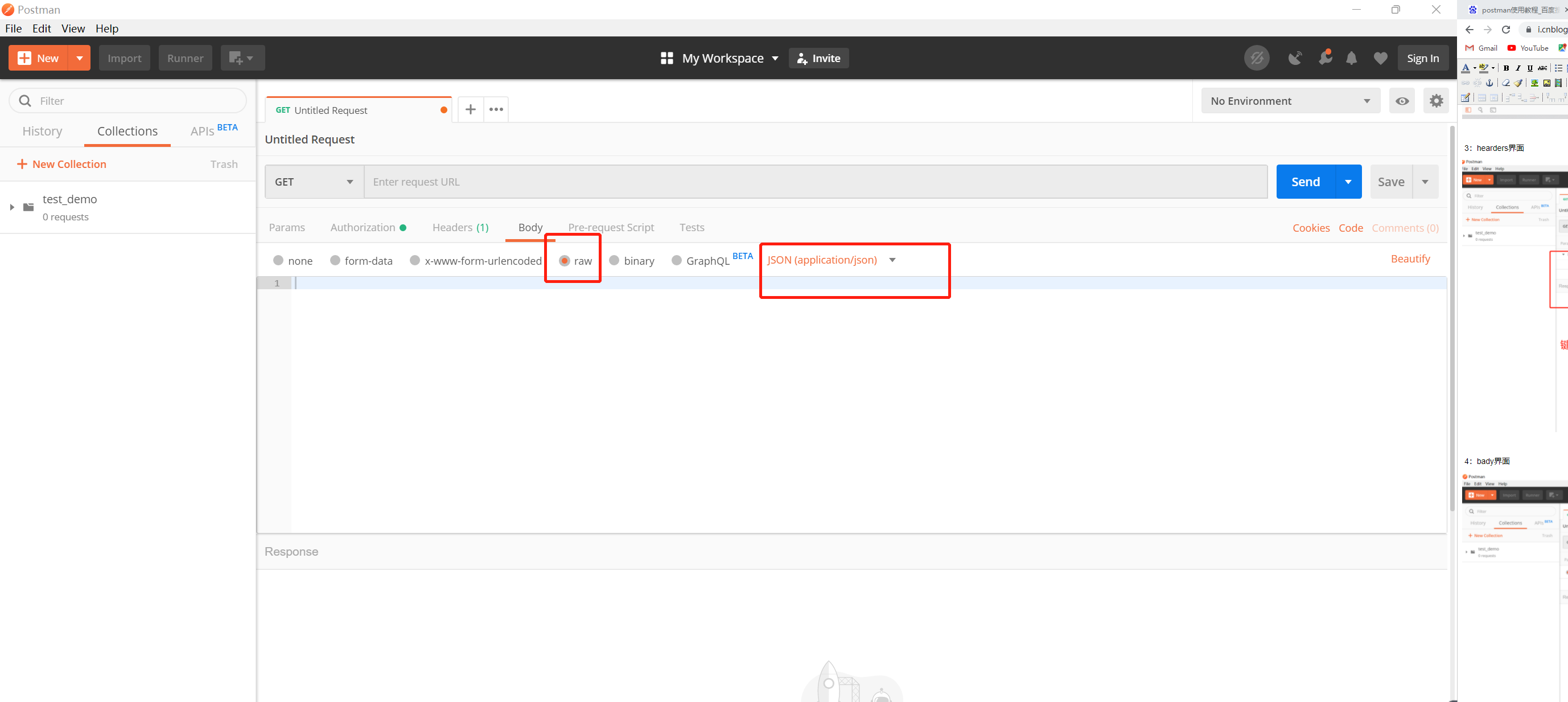Open the Help menu
Image resolution: width=1568 pixels, height=702 pixels.
pos(107,28)
